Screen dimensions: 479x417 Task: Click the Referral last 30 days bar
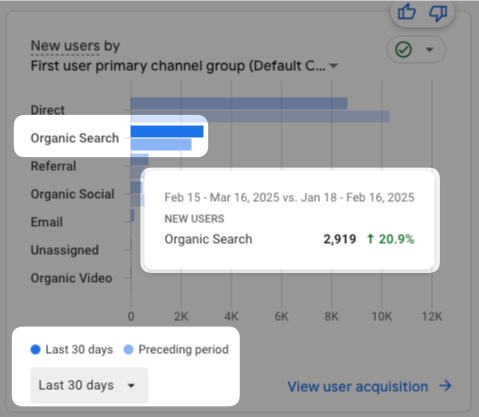tap(140, 159)
